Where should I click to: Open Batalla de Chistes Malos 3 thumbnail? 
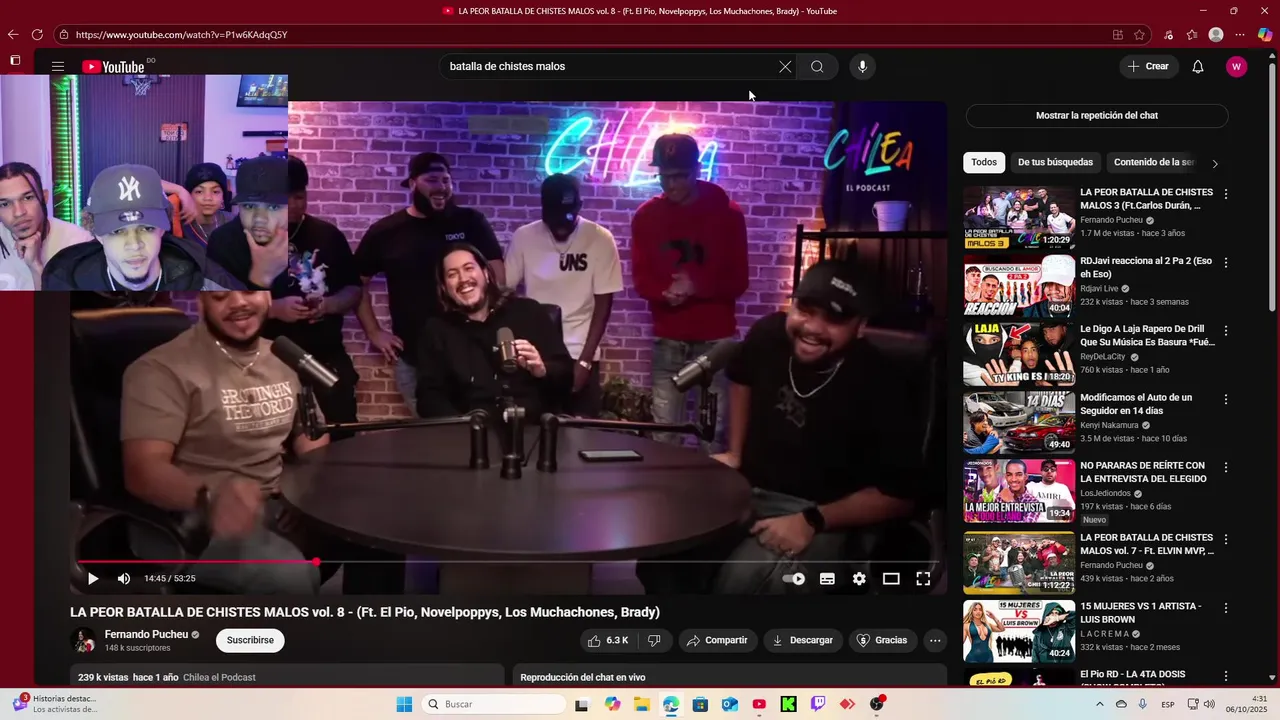click(x=1019, y=217)
